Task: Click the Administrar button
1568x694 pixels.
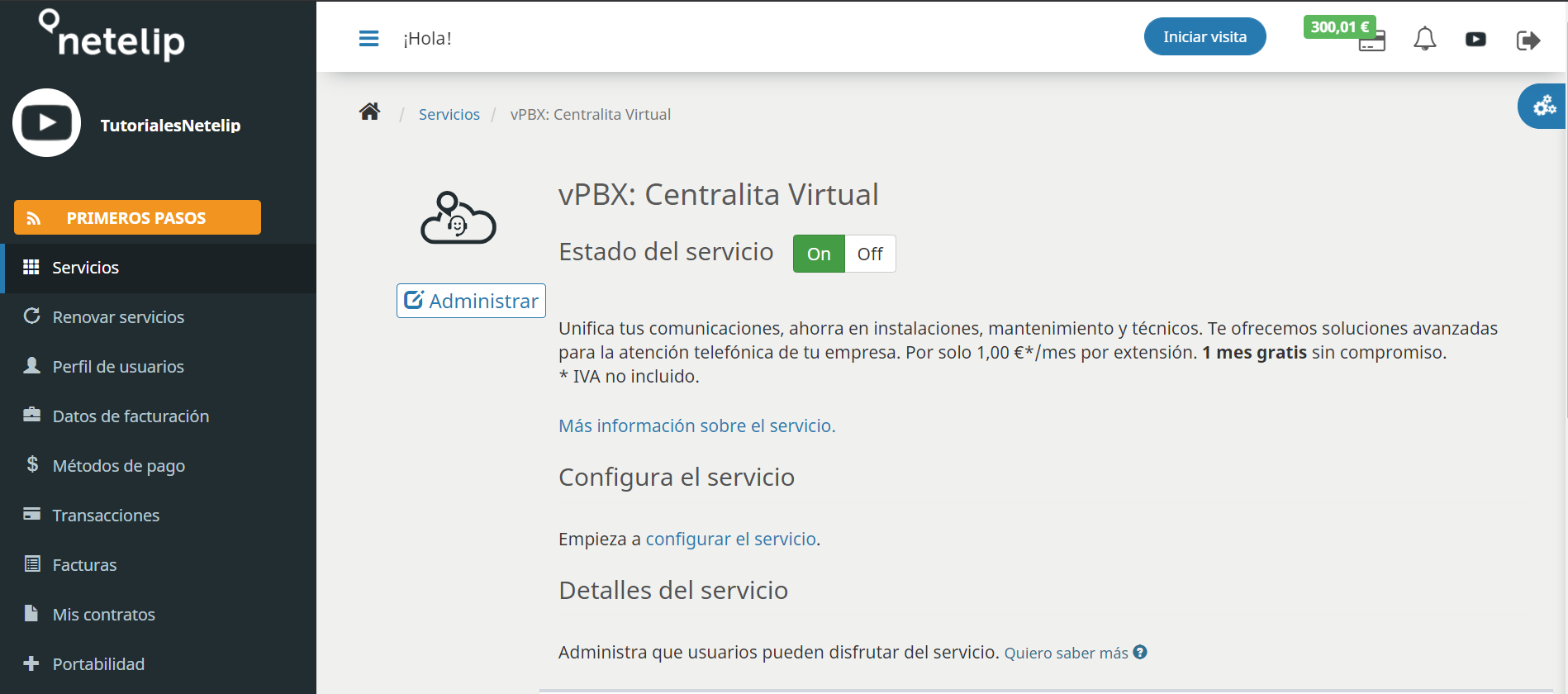Action: pyautogui.click(x=471, y=301)
